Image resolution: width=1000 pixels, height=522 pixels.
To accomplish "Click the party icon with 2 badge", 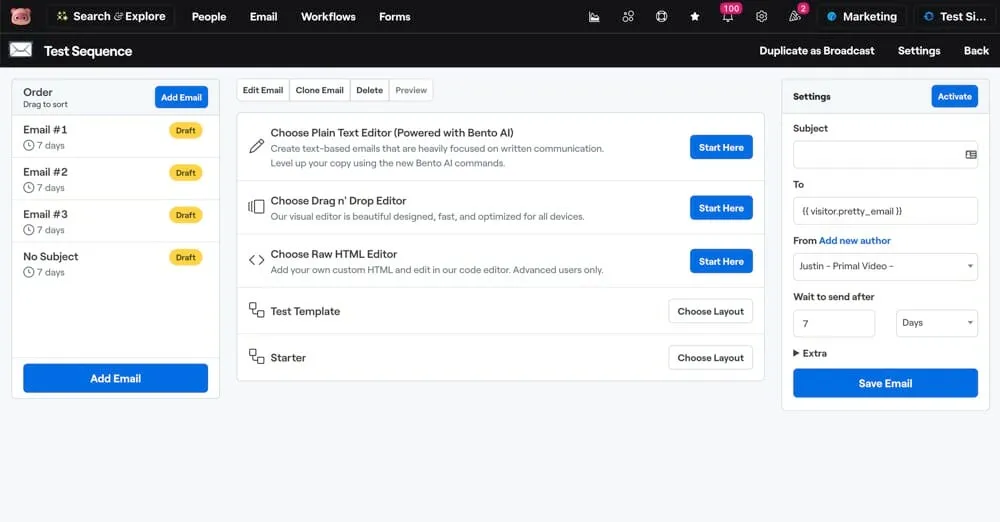I will [x=795, y=17].
